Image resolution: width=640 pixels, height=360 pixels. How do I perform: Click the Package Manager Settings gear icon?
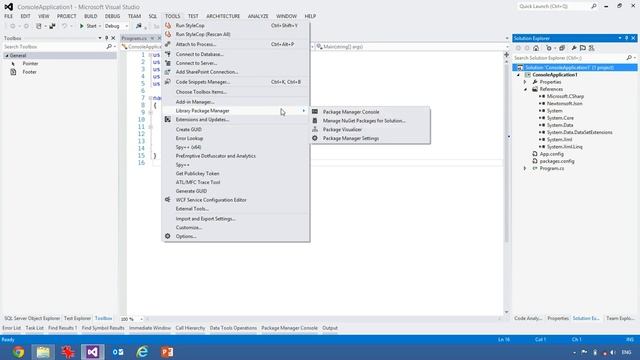point(315,138)
